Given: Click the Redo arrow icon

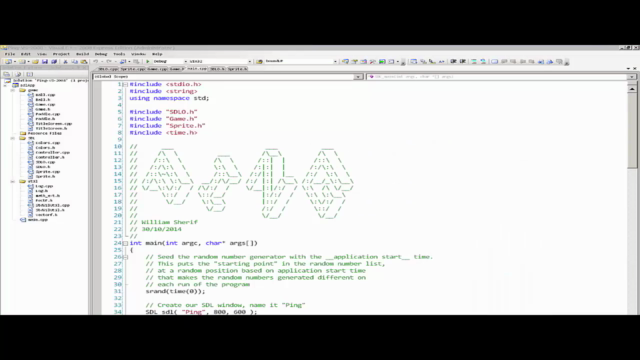Looking at the screenshot, I should point(109,62).
